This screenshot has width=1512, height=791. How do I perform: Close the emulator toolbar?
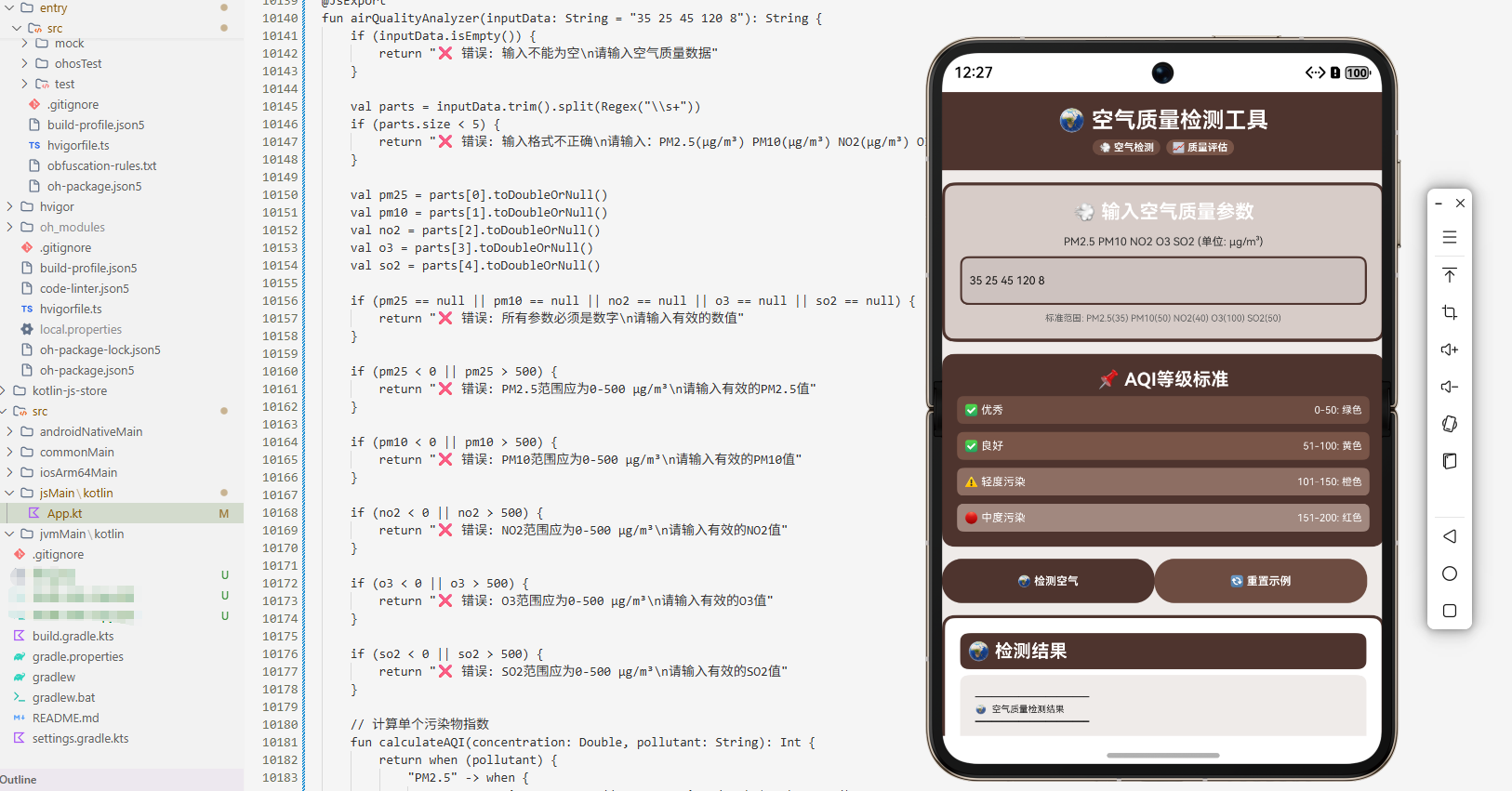coord(1460,203)
